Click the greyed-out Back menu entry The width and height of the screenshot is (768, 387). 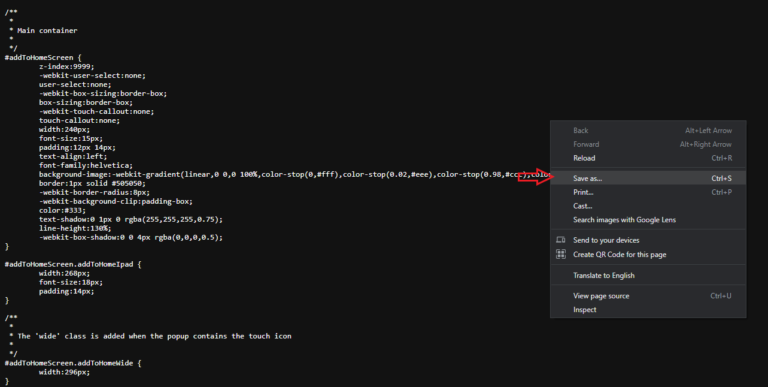[648, 130]
